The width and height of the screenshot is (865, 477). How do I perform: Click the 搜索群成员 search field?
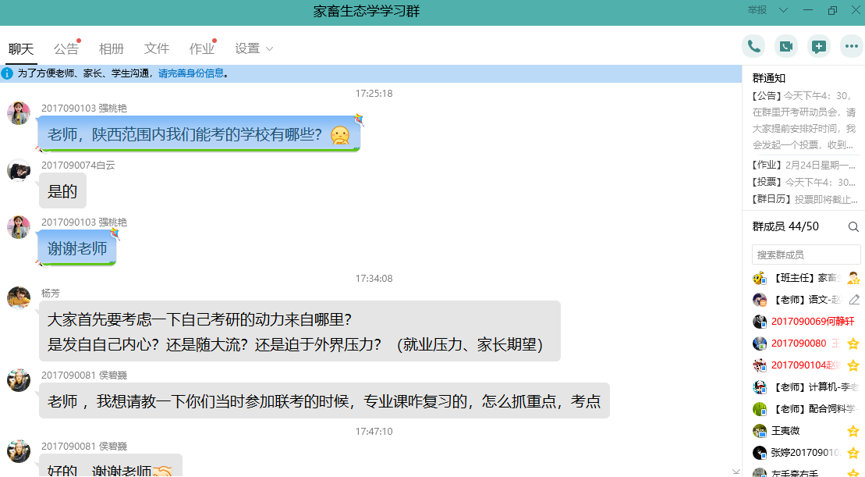pos(805,255)
